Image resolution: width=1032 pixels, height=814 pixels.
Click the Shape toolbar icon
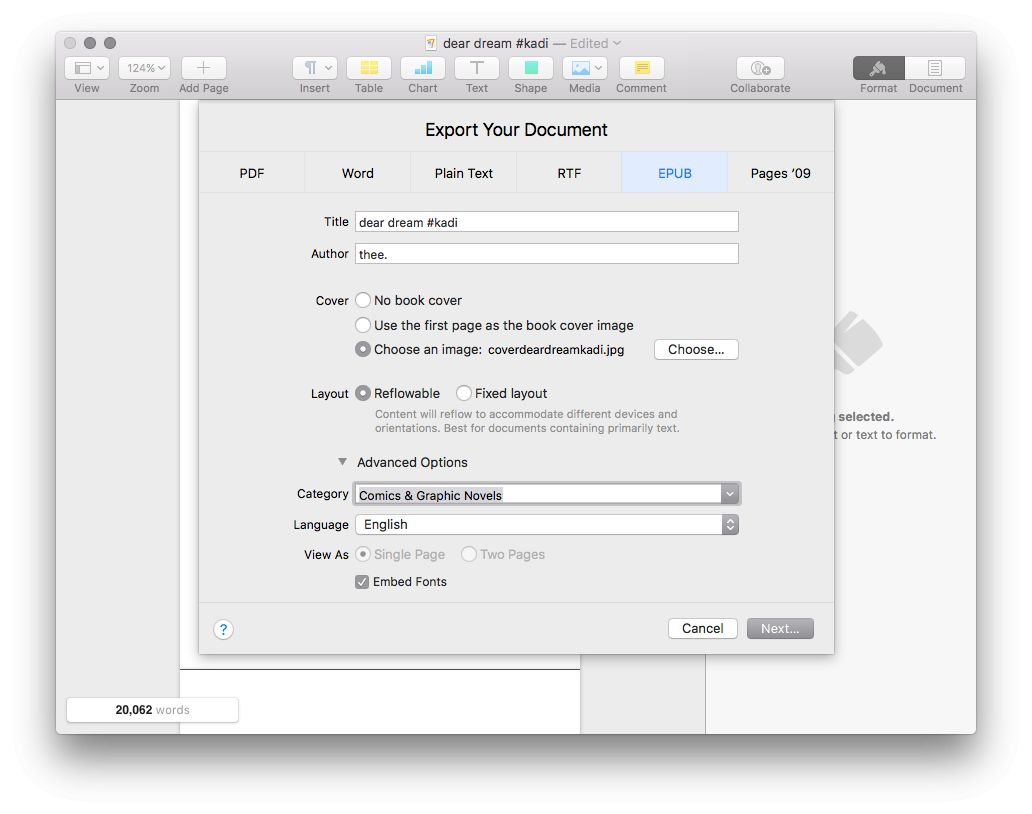[x=531, y=68]
